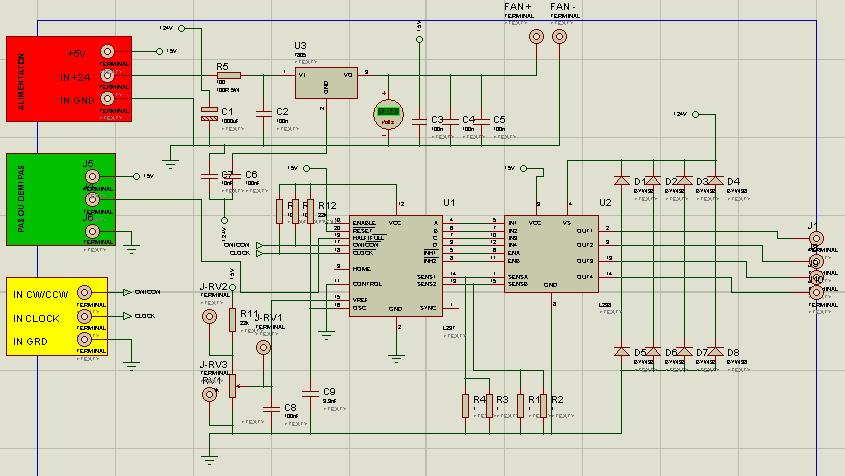Click the +5V terminal in red block
This screenshot has width=845, height=476.
[x=108, y=52]
